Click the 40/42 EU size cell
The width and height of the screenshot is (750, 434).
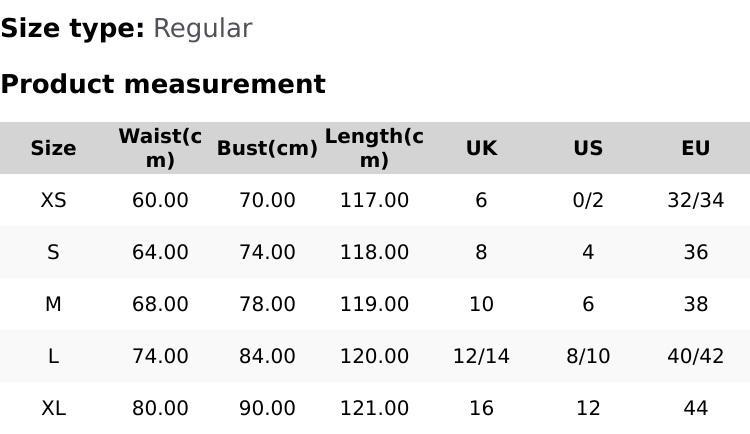(x=696, y=356)
